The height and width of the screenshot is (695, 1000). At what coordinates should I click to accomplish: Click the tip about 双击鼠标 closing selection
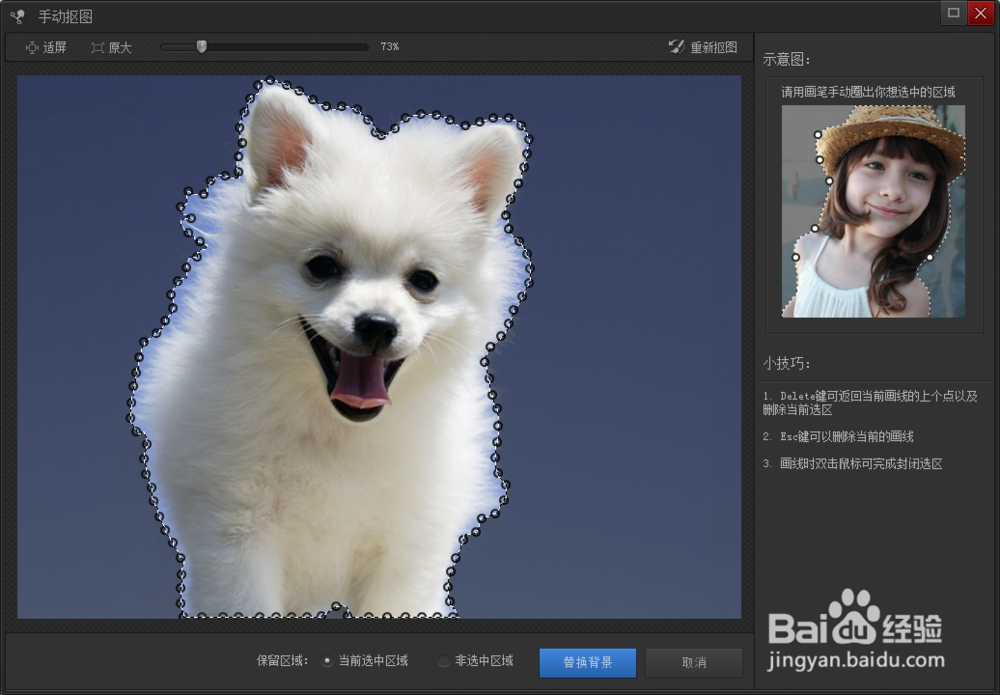click(852, 464)
